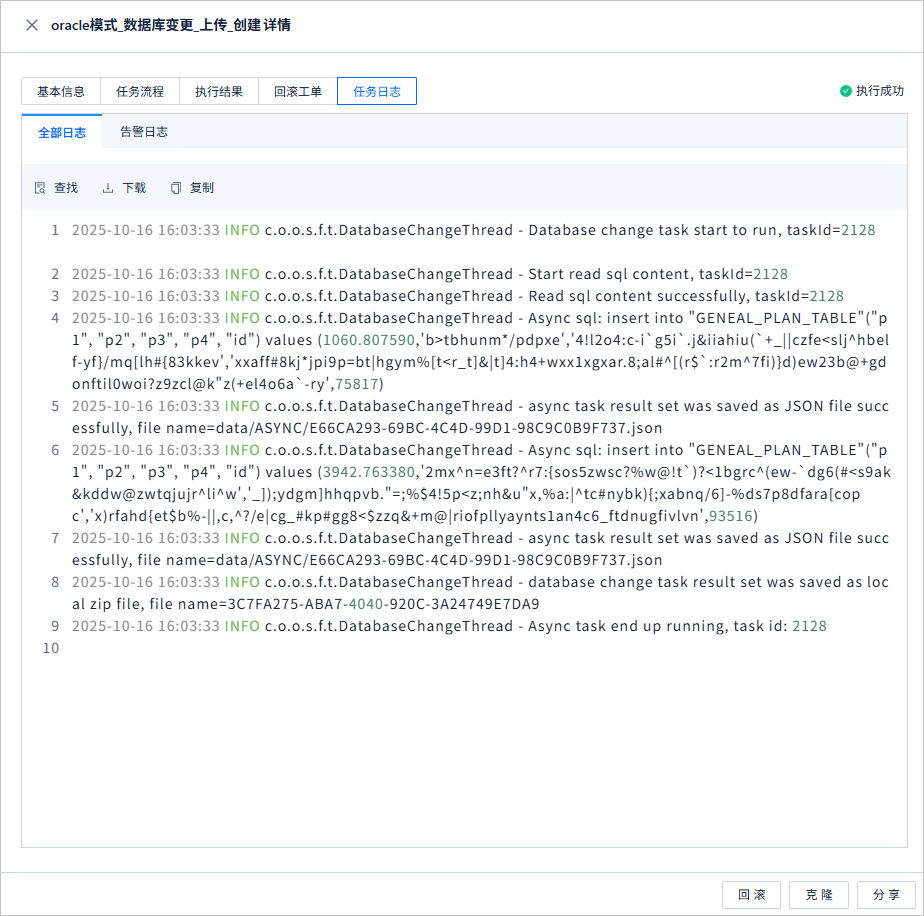This screenshot has height=916, width=924.
Task: Click the timestamp on log line 9
Action: tap(146, 626)
